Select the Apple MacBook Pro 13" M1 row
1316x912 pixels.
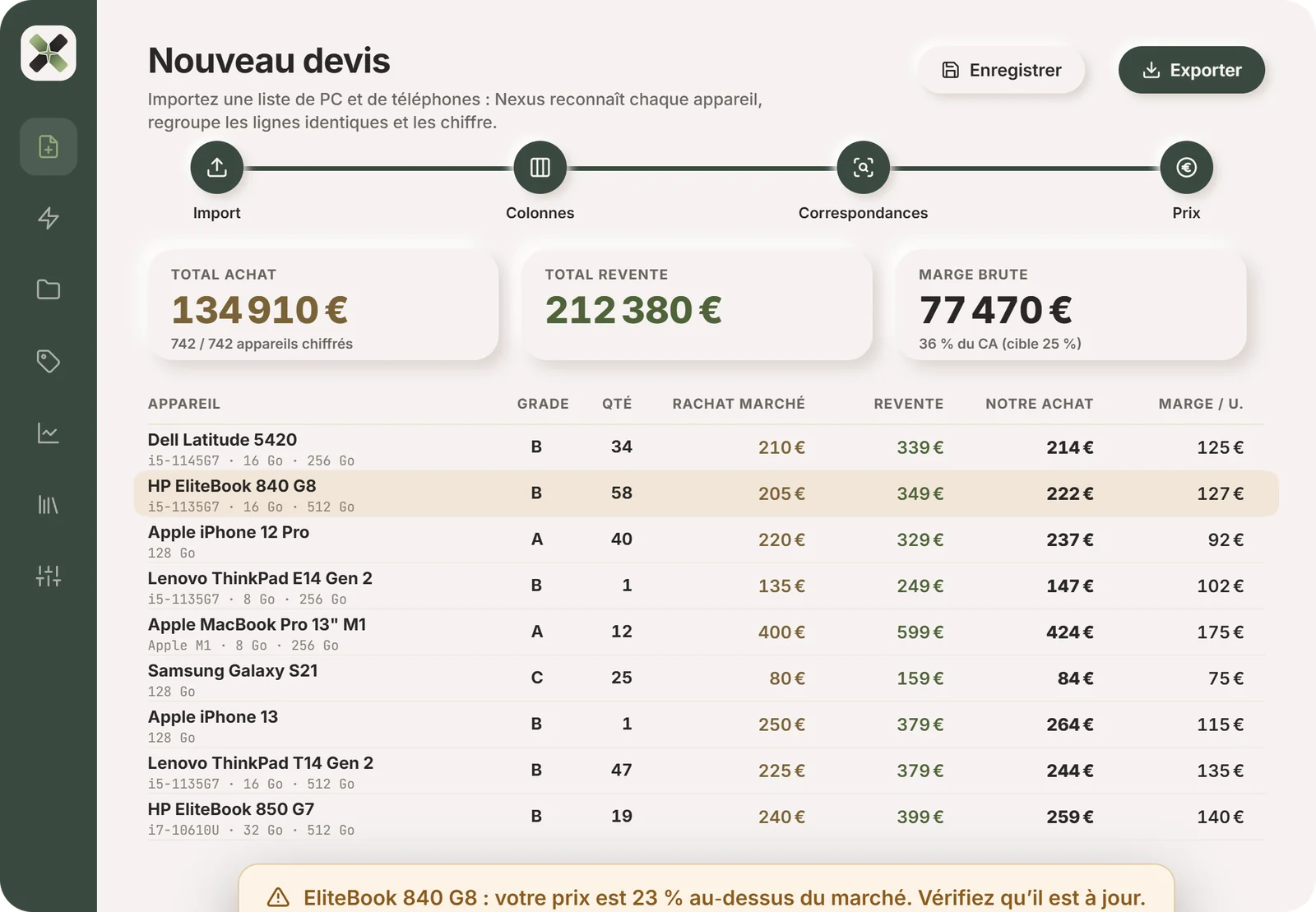tap(707, 632)
